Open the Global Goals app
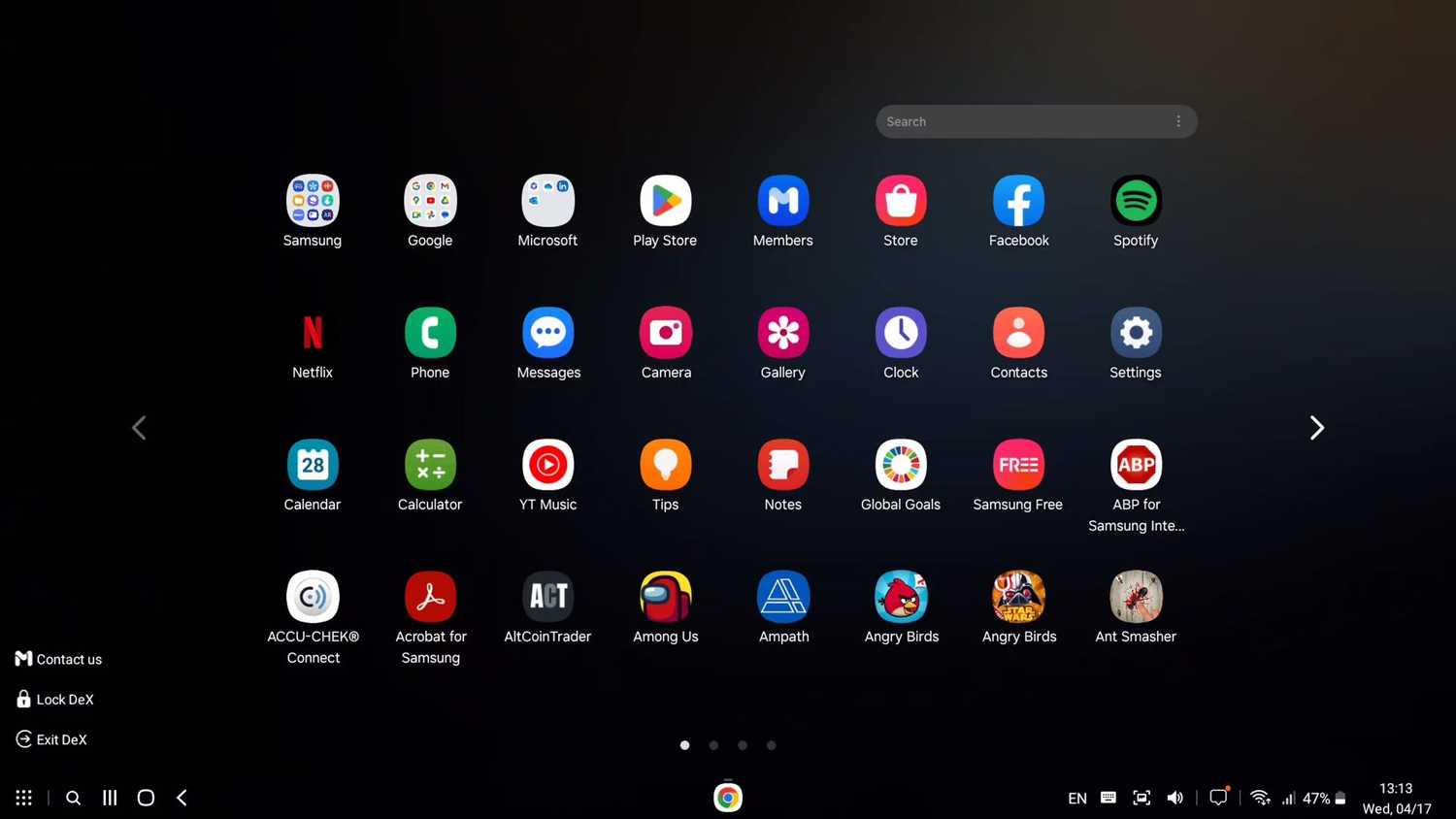Screen dimensions: 1456x819 point(900,464)
